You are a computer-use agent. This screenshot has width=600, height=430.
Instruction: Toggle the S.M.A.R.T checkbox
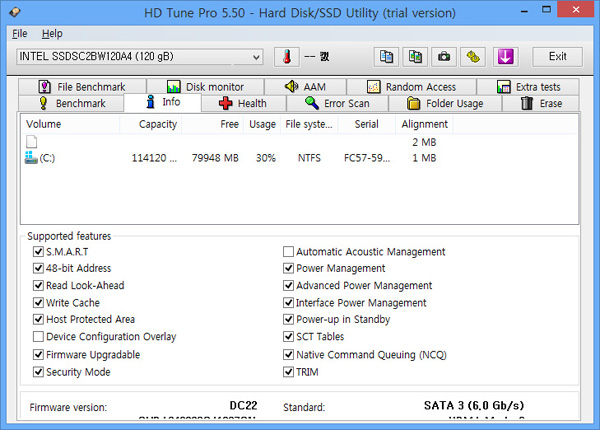(x=38, y=252)
